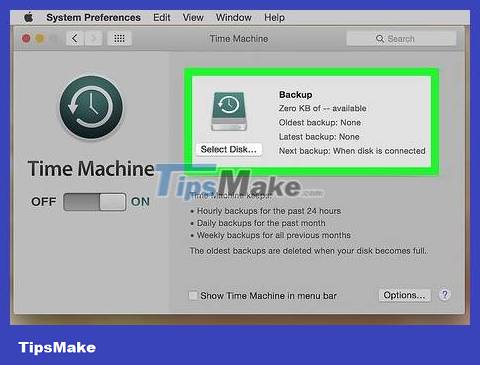Click the Backup disk drive icon

(229, 111)
